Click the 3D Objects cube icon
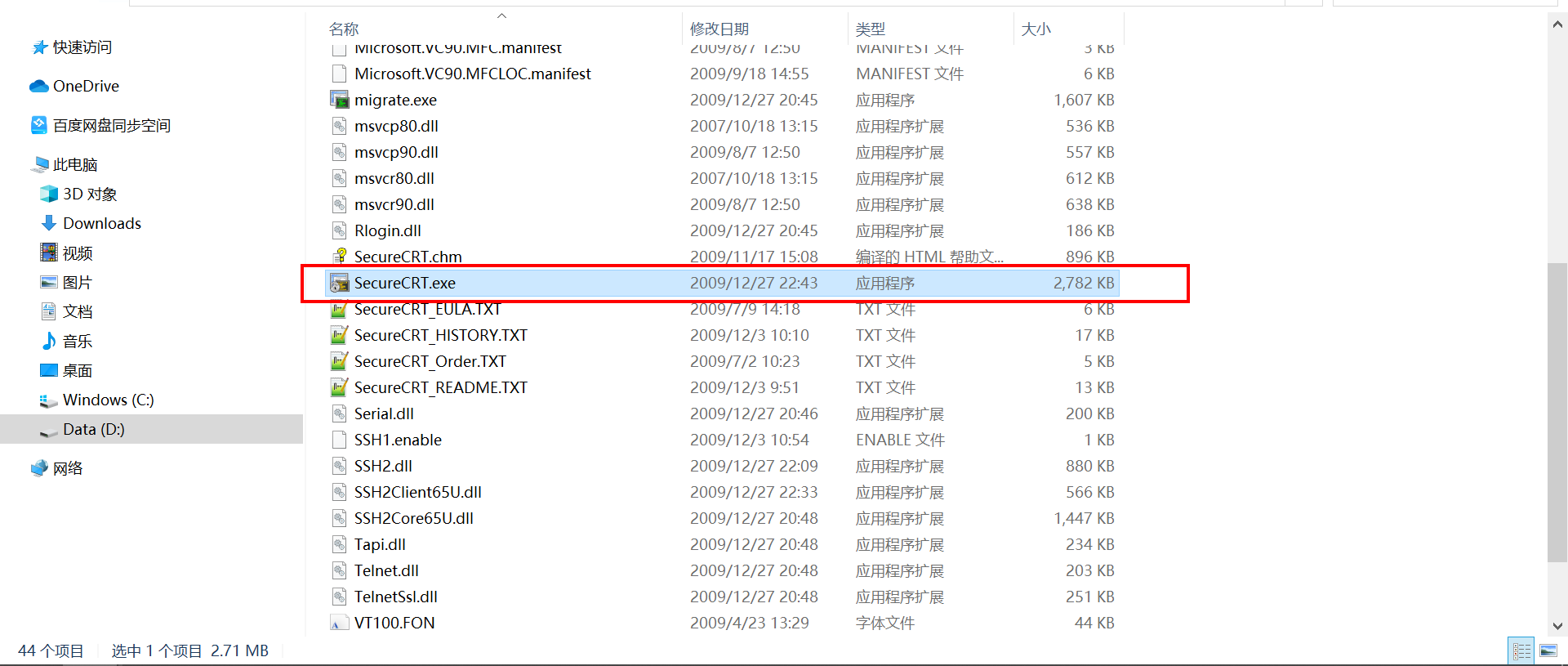 (x=49, y=194)
